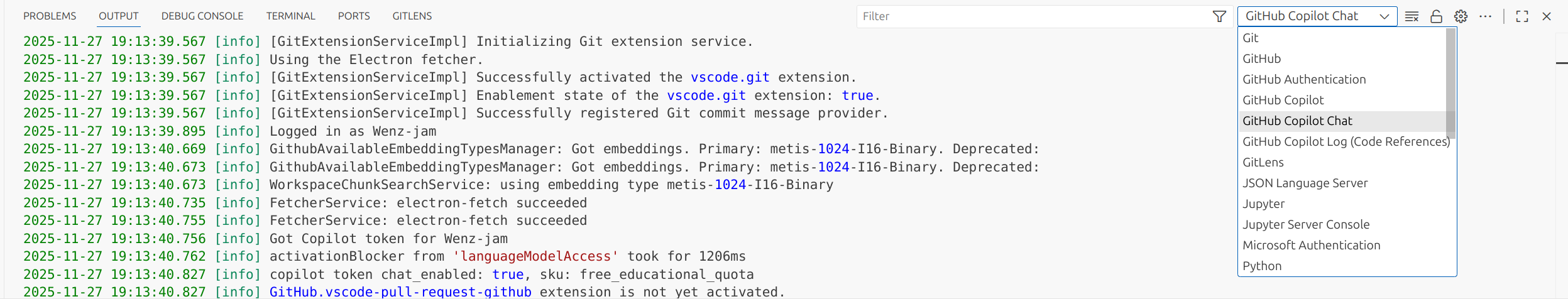
Task: Maximize the panel size
Action: (1522, 16)
